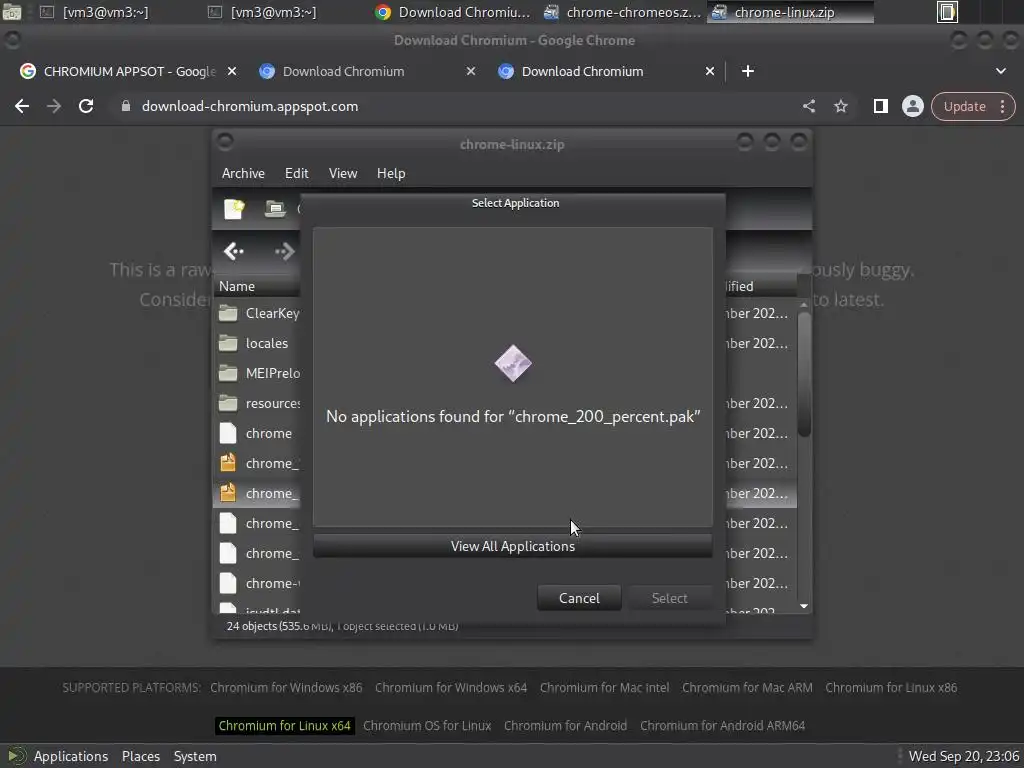Open Chrome tab search dropdown
The width and height of the screenshot is (1024, 768).
pos(1000,71)
